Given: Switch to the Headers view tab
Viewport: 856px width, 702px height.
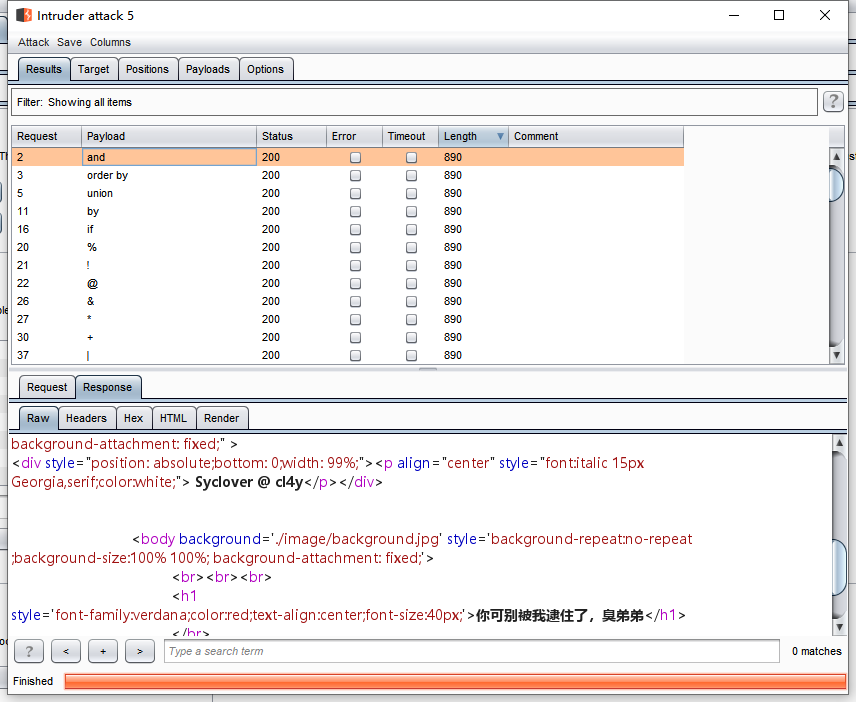Looking at the screenshot, I should coord(86,418).
